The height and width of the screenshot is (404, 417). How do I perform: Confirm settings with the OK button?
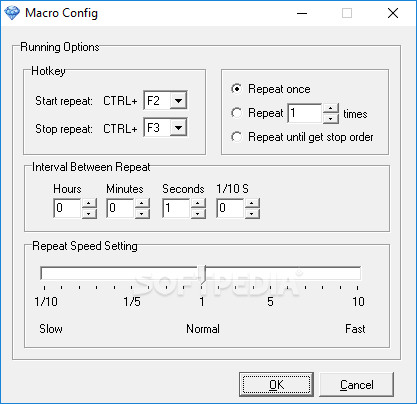point(276,385)
